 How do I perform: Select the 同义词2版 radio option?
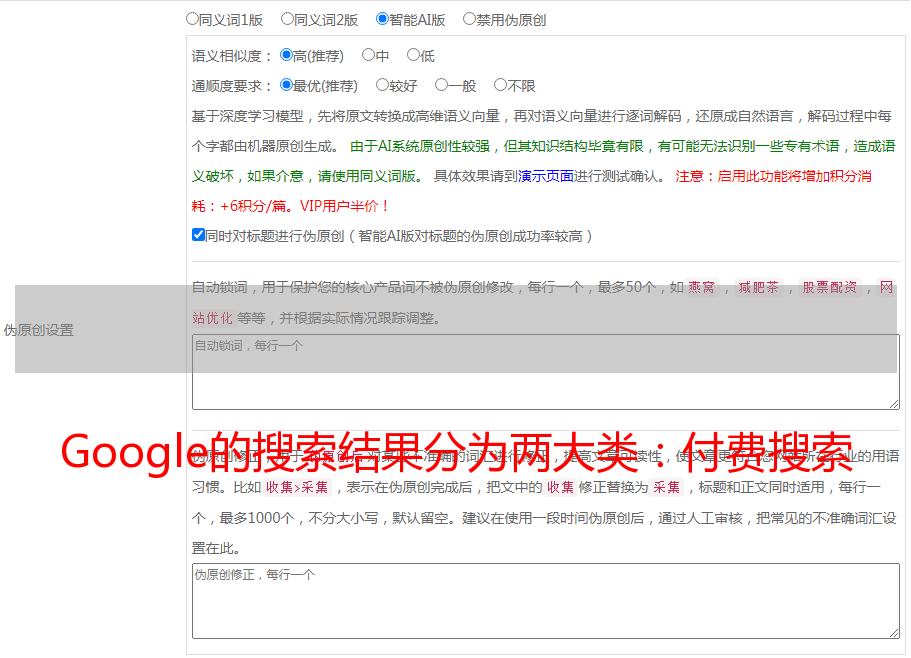pos(287,19)
